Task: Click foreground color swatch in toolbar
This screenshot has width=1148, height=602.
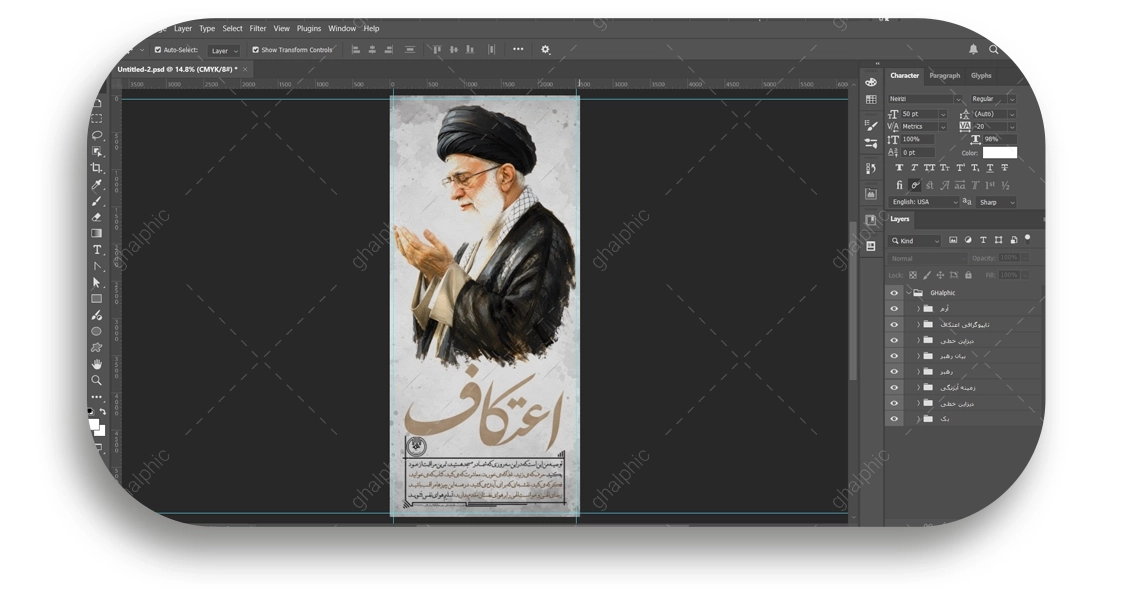Action: (93, 424)
